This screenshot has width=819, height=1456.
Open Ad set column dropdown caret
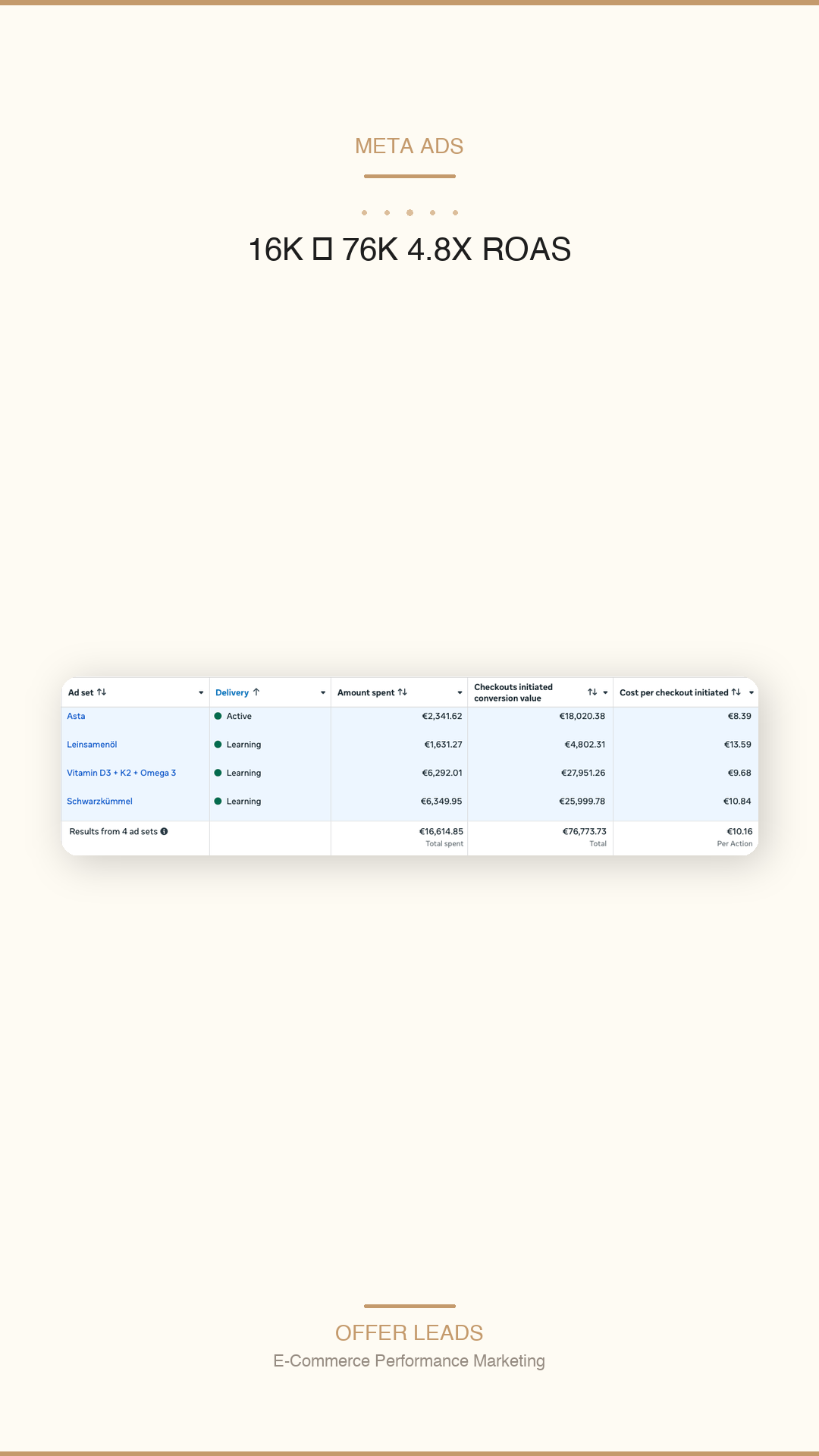pos(201,693)
